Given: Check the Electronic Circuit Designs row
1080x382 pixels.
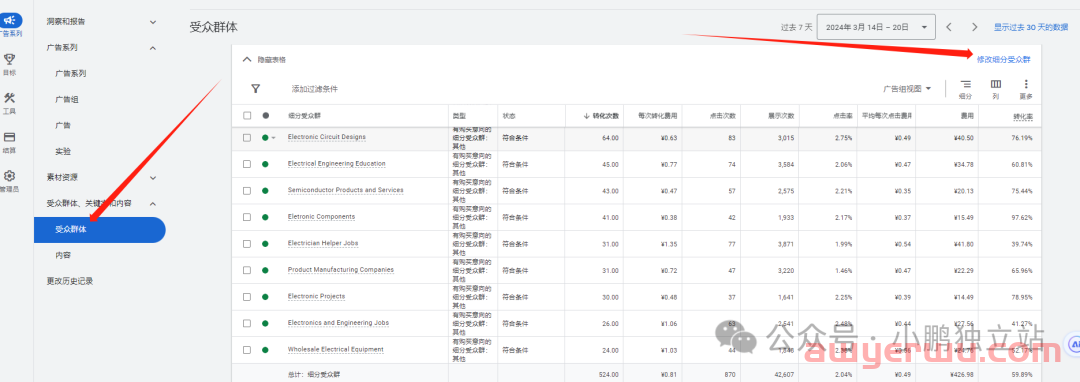Looking at the screenshot, I should (x=247, y=138).
